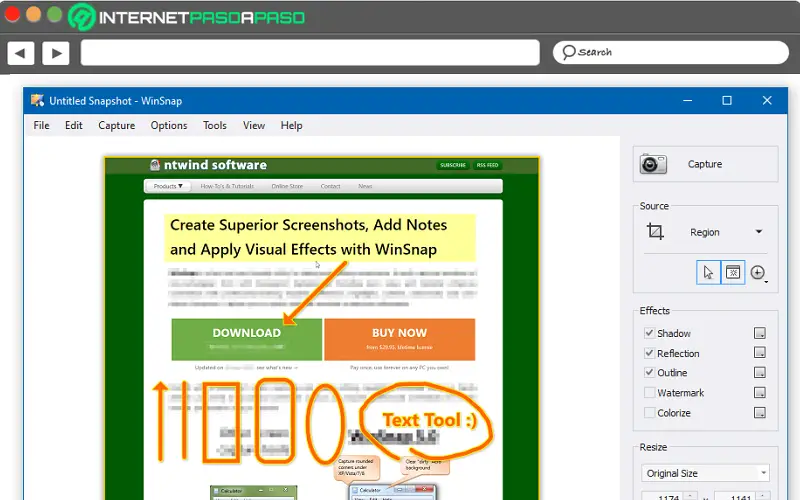Toggle the clear window background icon
Image resolution: width=800 pixels, height=500 pixels.
point(733,272)
